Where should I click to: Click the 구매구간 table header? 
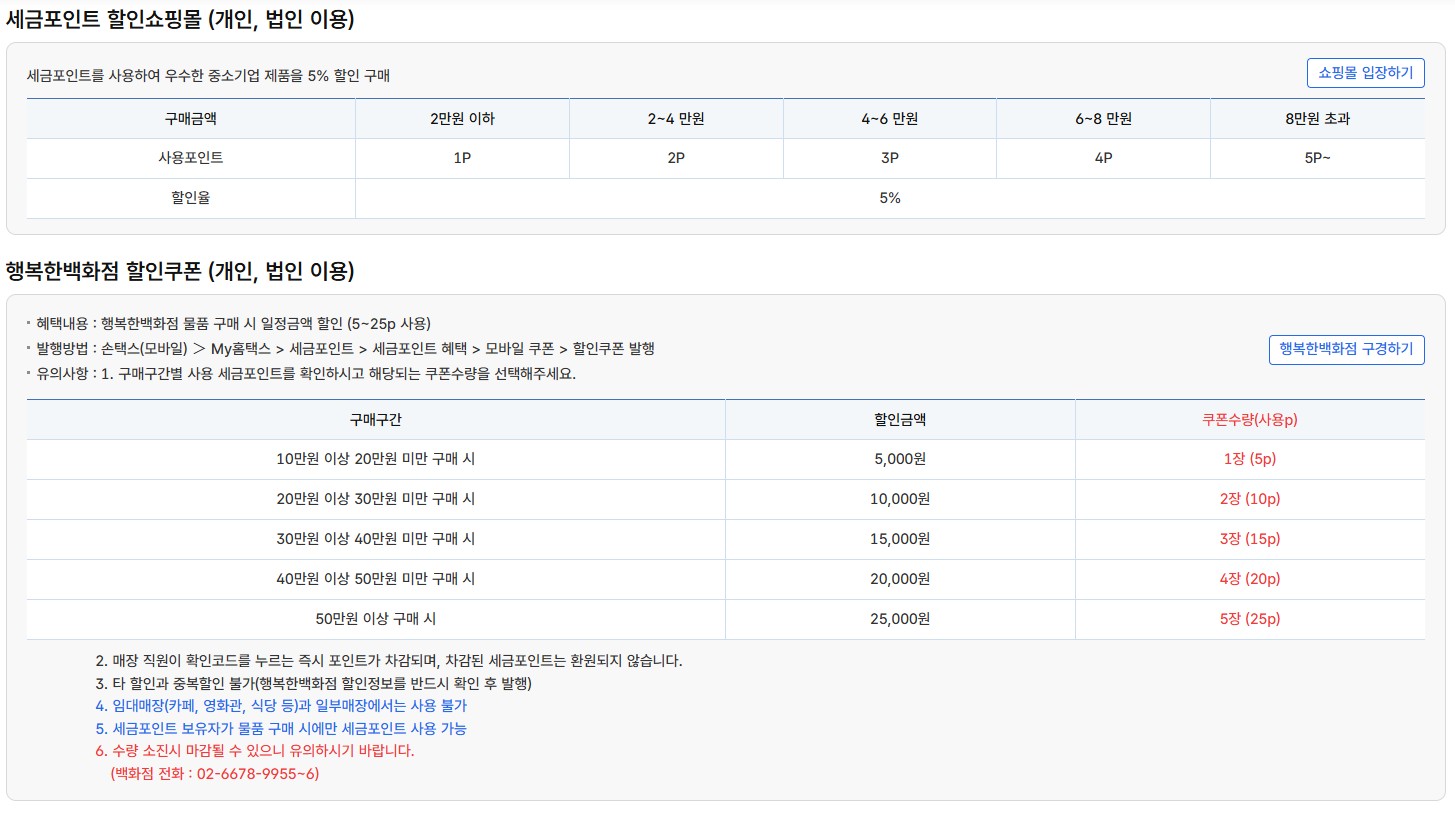click(375, 419)
